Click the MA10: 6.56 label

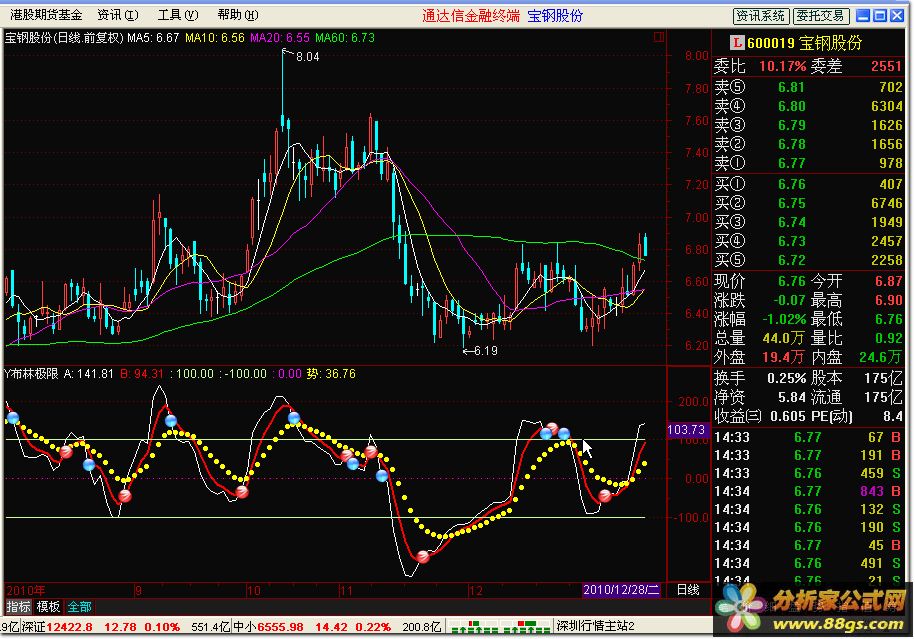pyautogui.click(x=215, y=38)
